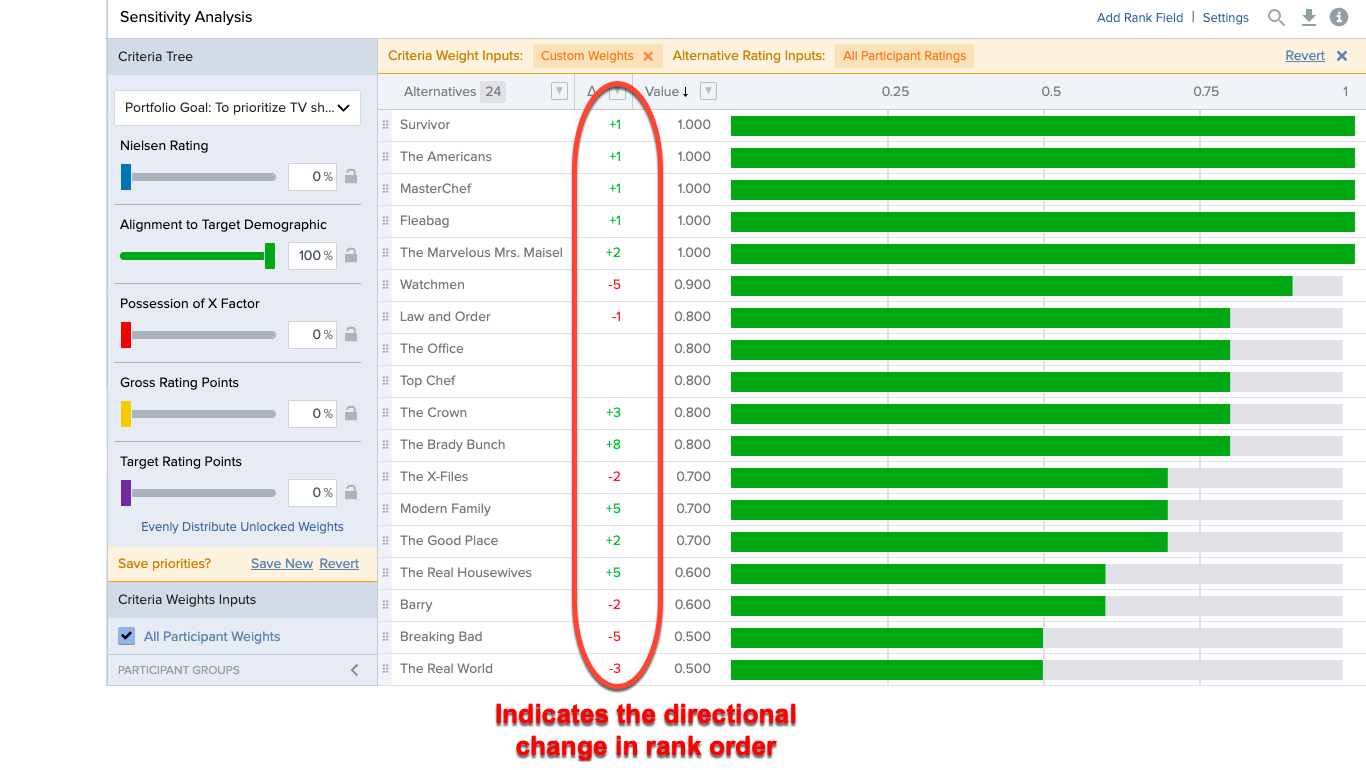Click the alternatives count badge 24

(493, 92)
